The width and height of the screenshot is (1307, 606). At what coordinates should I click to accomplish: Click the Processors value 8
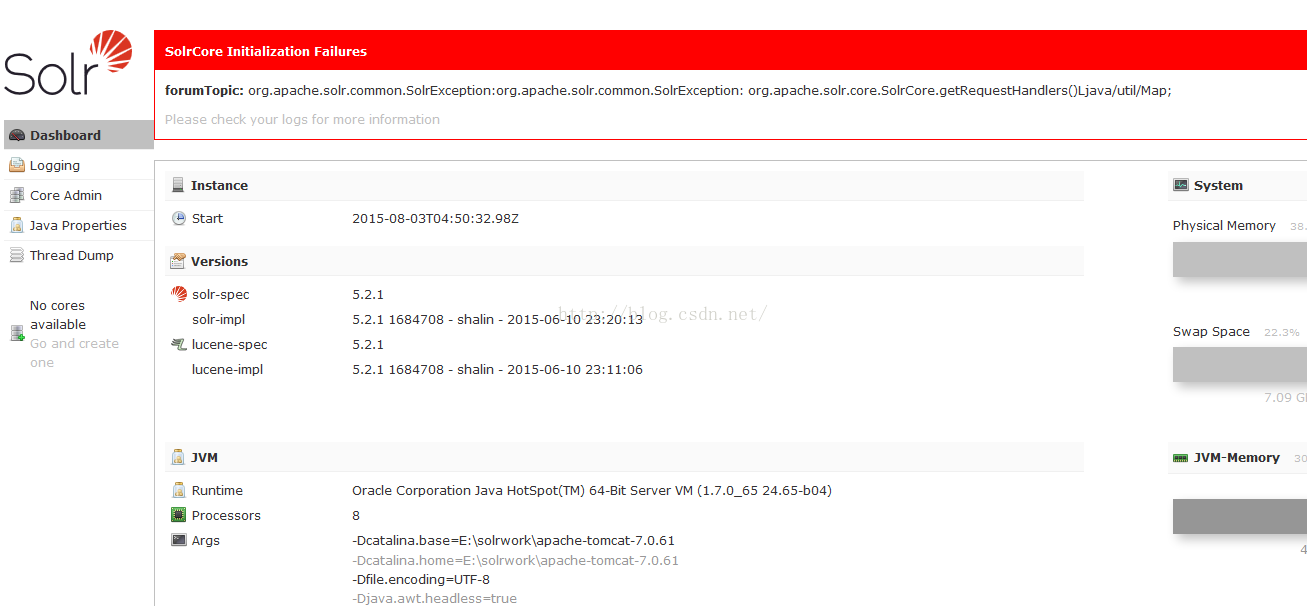coord(356,515)
